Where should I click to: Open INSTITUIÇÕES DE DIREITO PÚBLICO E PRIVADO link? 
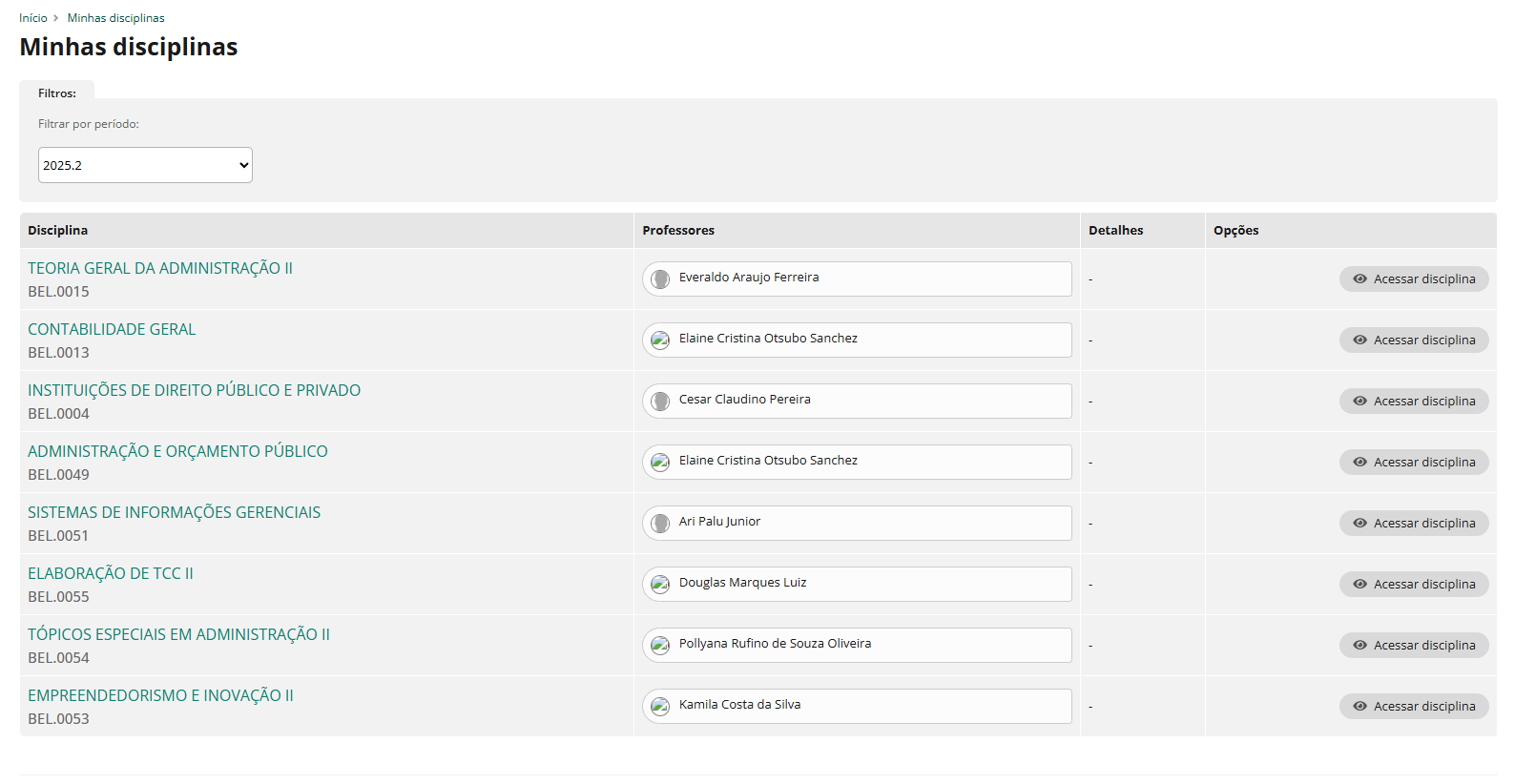click(x=194, y=391)
